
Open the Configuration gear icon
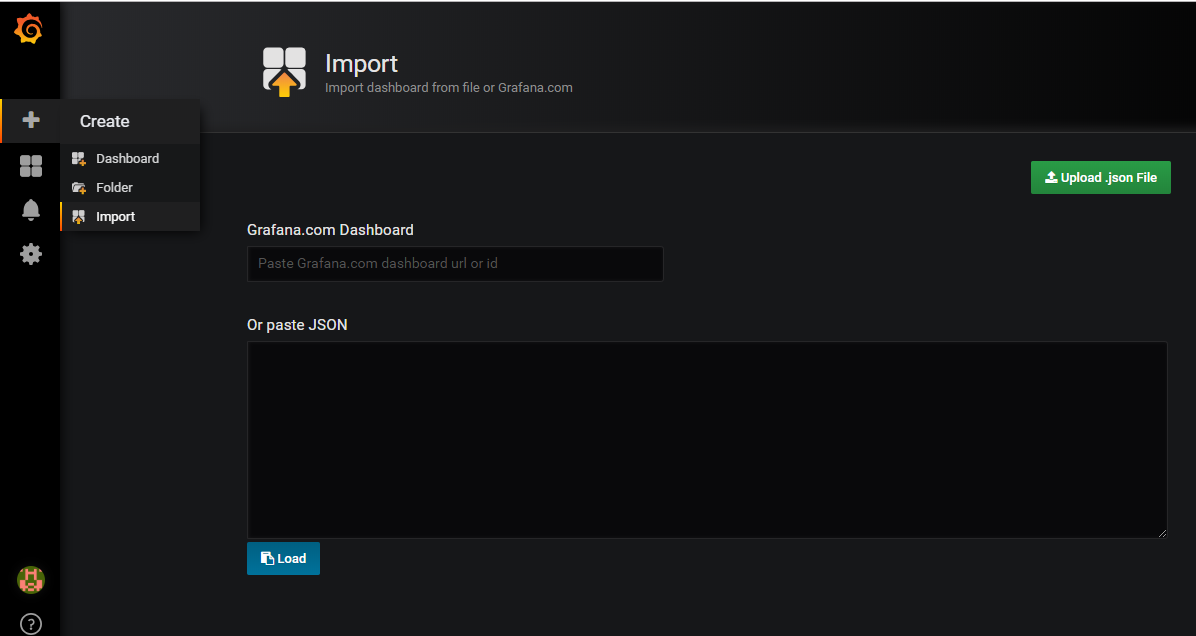[31, 254]
